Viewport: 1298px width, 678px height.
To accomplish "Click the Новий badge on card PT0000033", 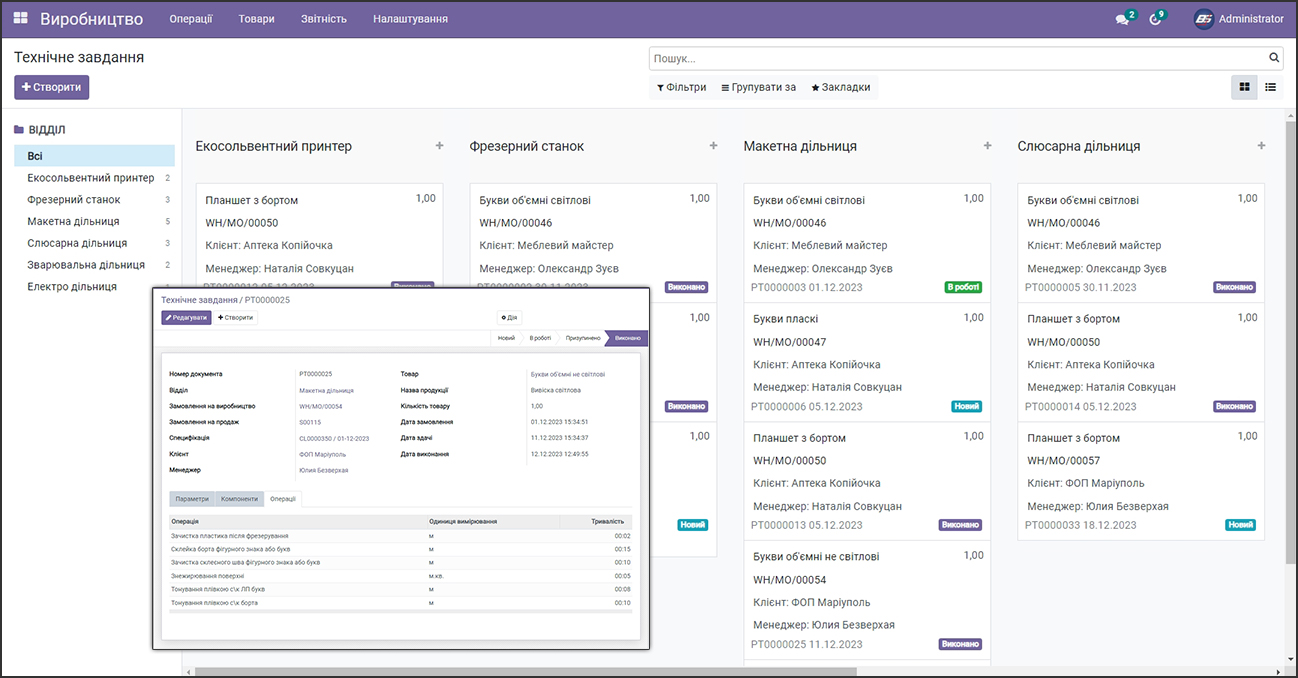I will click(1241, 525).
